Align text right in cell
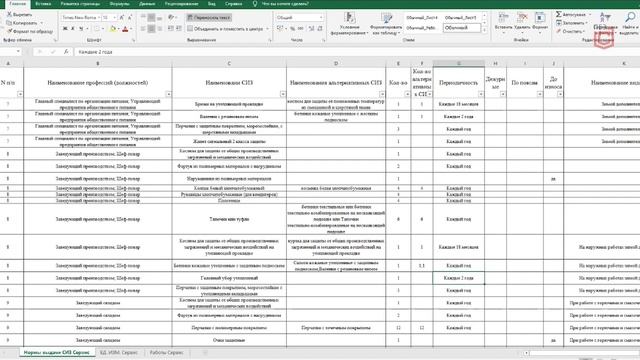The height and width of the screenshot is (360, 640). pos(159,29)
